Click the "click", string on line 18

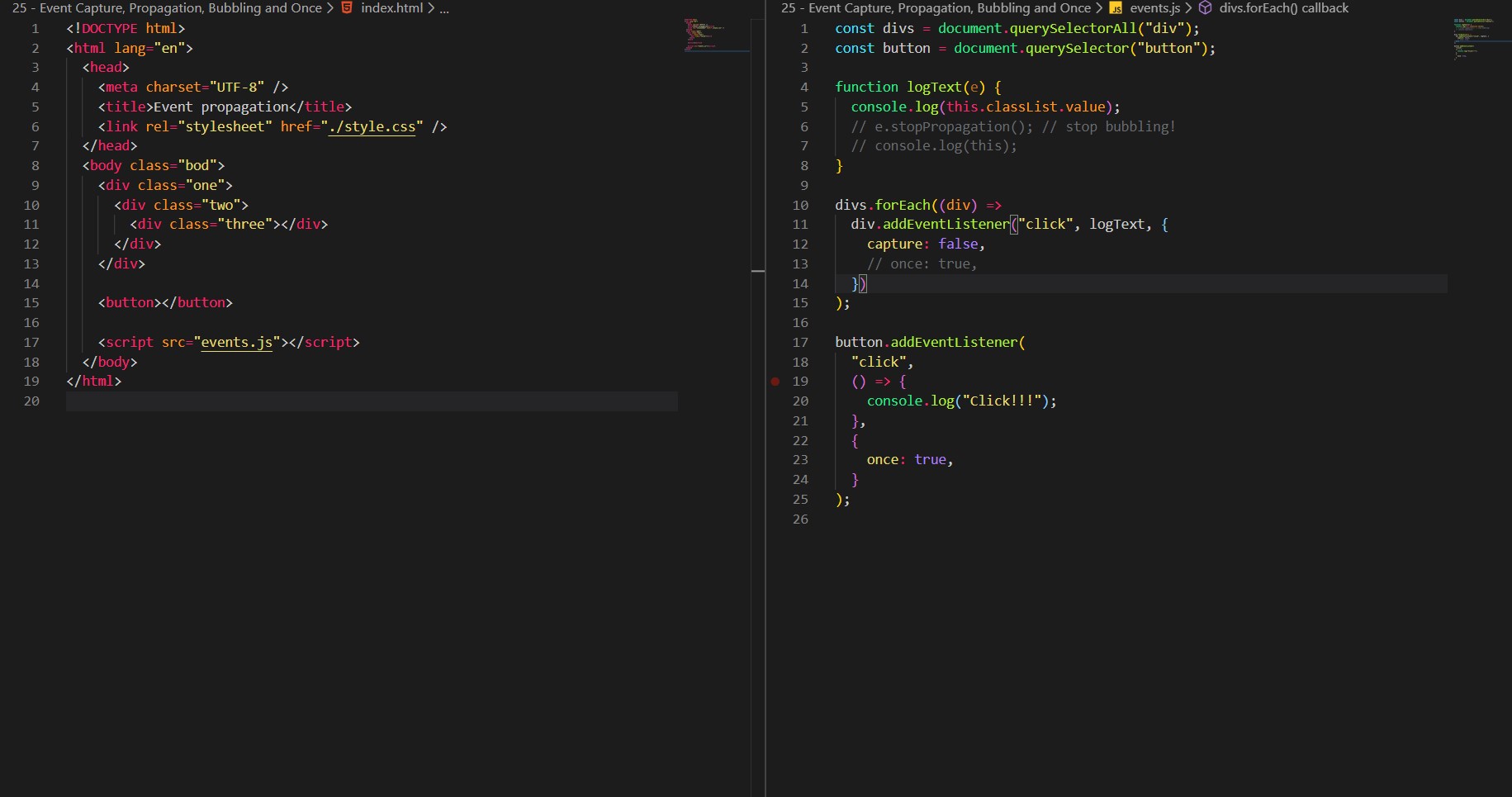pyautogui.click(x=882, y=362)
